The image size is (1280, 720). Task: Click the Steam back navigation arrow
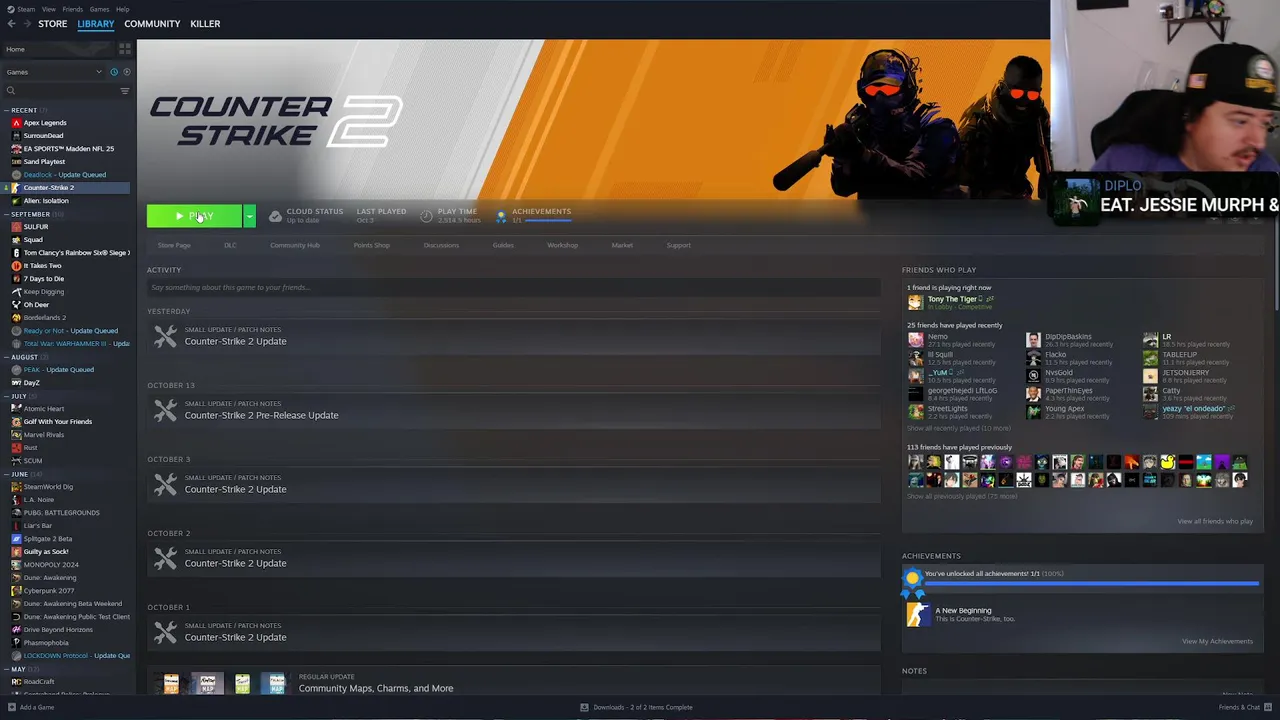click(x=10, y=23)
